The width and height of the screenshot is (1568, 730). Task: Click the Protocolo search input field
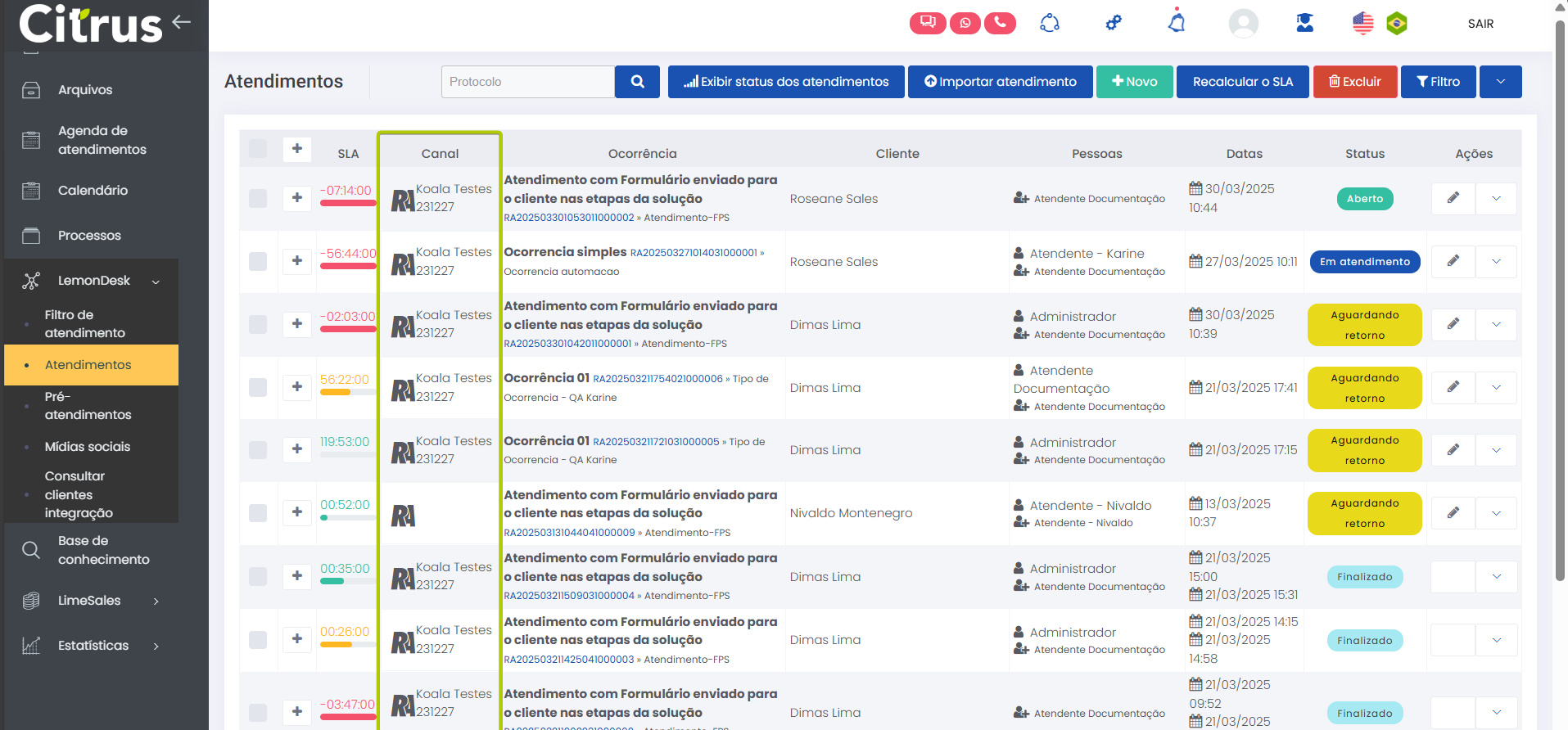[x=528, y=82]
